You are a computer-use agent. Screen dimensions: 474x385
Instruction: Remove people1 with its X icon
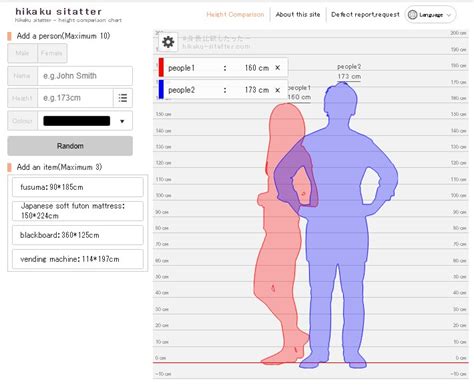click(277, 68)
